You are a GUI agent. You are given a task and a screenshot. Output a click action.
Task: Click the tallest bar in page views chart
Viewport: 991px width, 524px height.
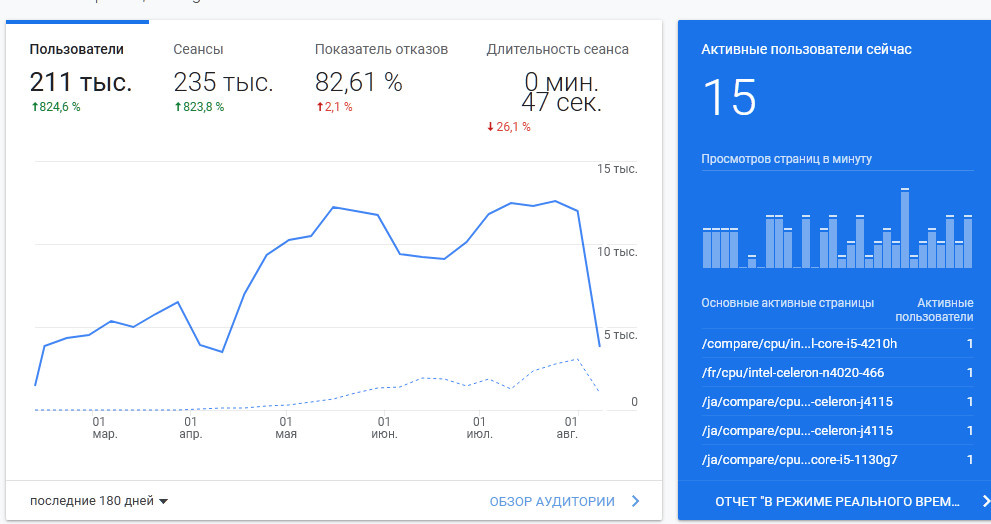coord(904,228)
